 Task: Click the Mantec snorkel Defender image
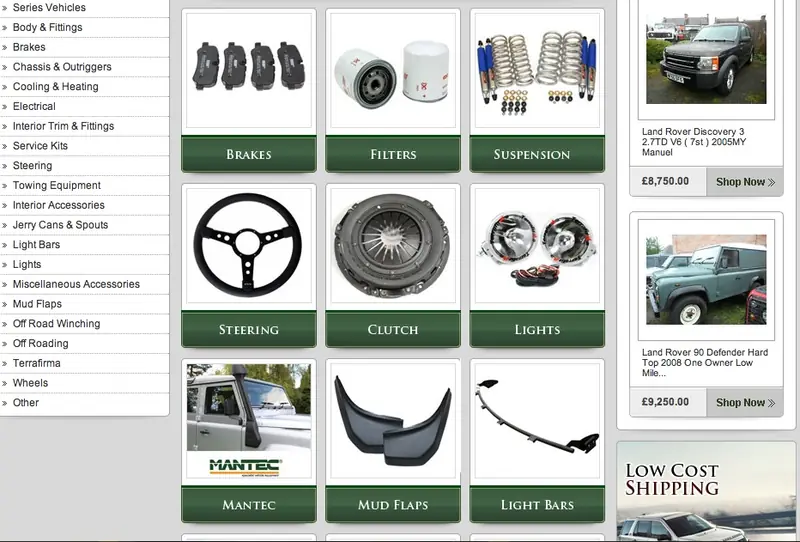(x=249, y=421)
